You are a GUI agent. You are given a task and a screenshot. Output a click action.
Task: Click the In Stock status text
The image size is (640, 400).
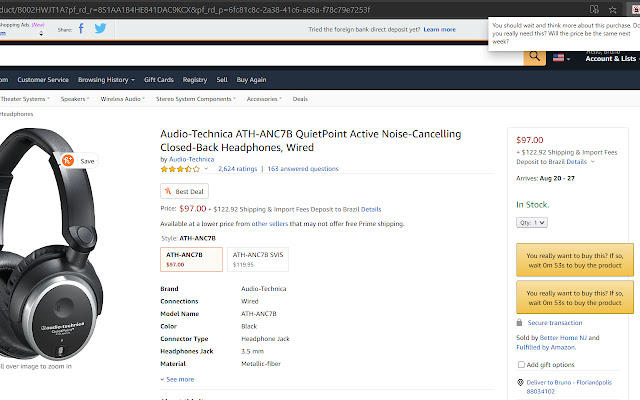pos(532,204)
